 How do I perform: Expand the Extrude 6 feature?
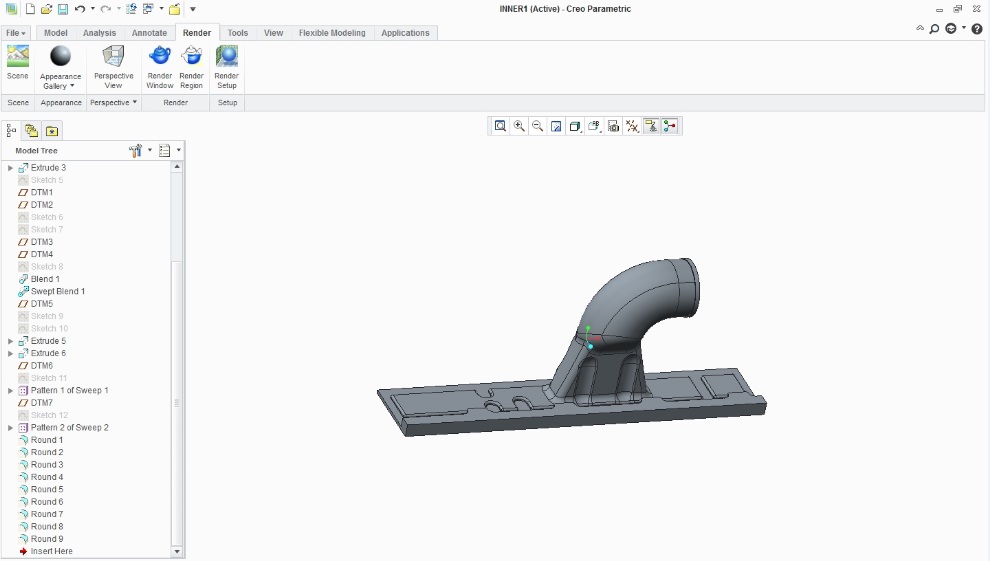[10, 353]
